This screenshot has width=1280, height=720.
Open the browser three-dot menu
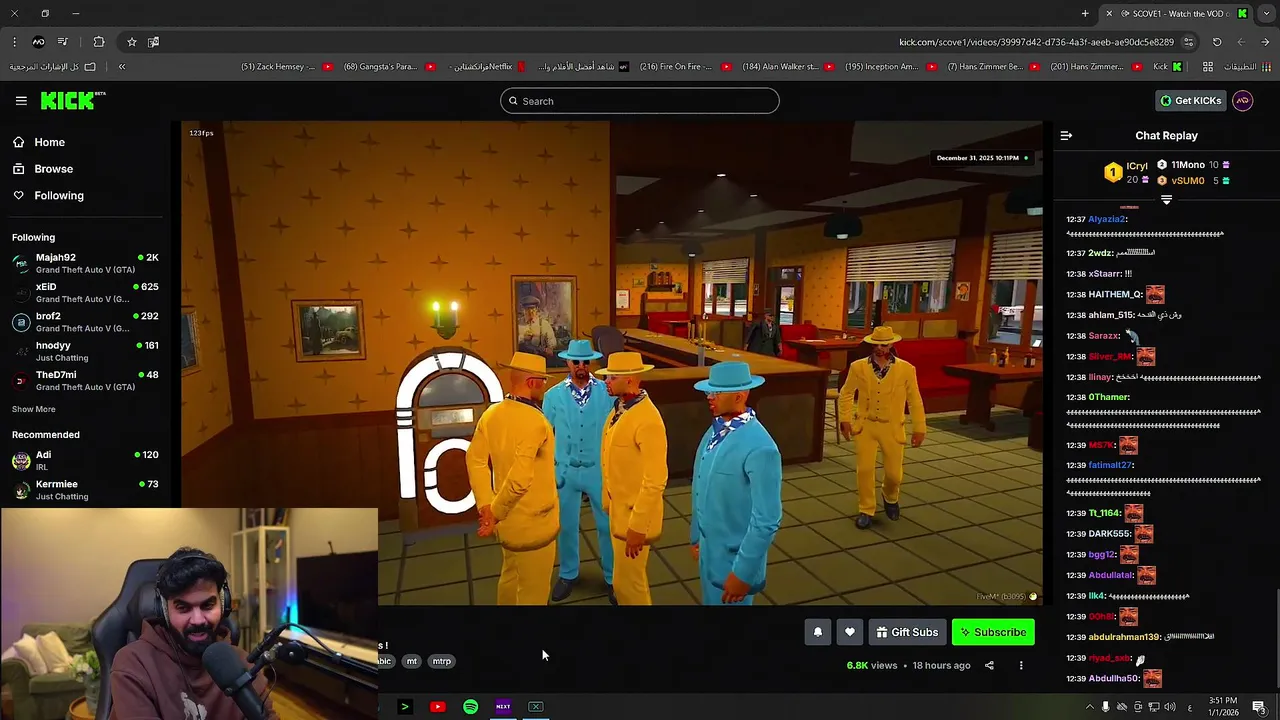pyautogui.click(x=14, y=42)
